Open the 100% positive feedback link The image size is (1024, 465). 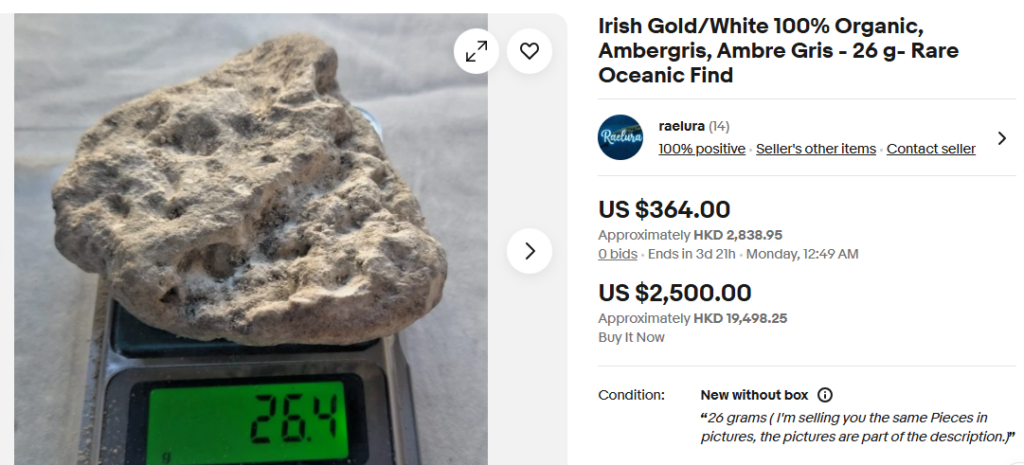[x=701, y=149]
